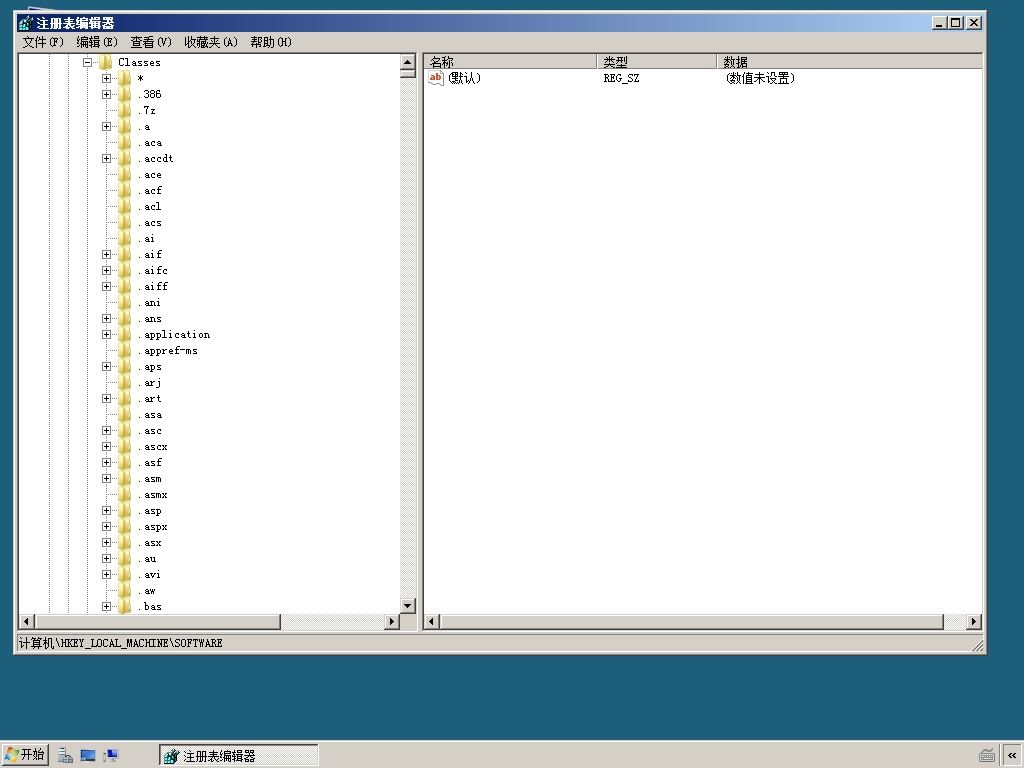
Task: Click the values pane scroll left arrow
Action: (432, 621)
